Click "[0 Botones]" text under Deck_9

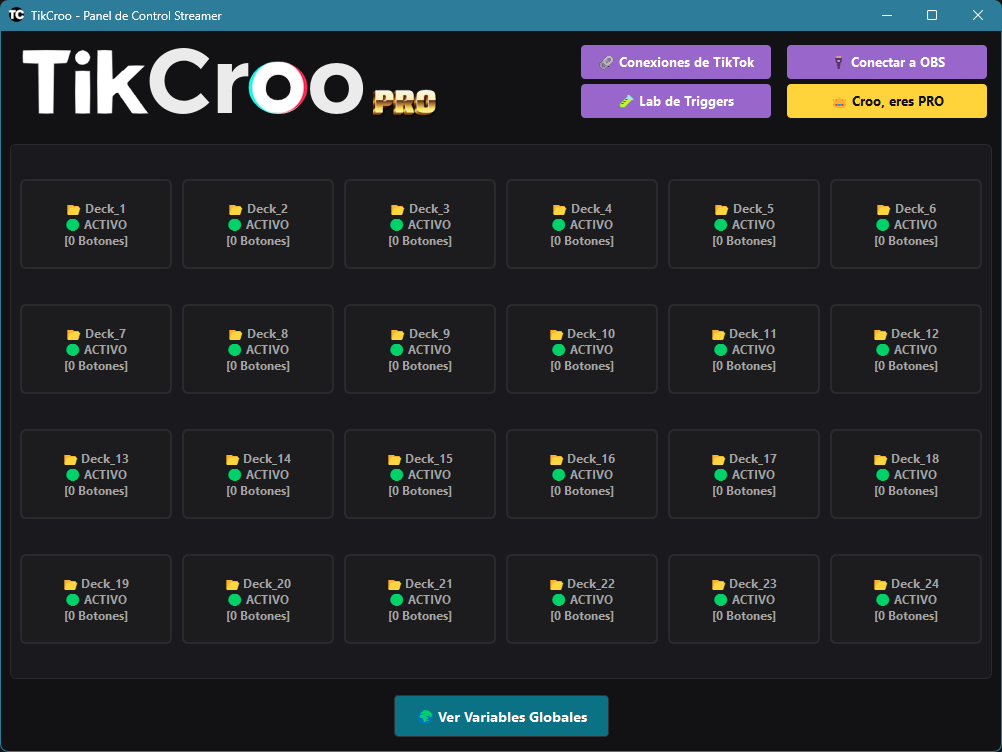pyautogui.click(x=420, y=366)
